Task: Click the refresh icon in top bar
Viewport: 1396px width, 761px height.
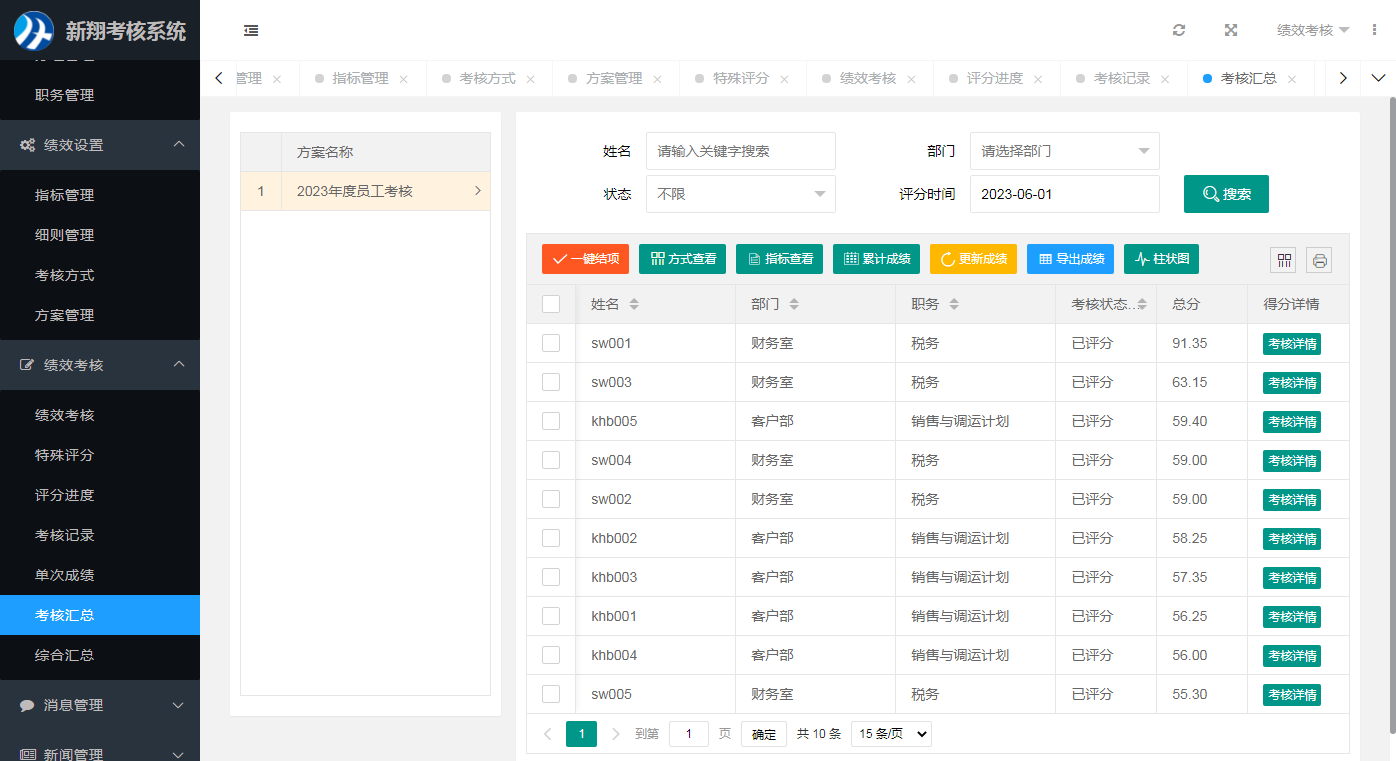Action: 1179,30
